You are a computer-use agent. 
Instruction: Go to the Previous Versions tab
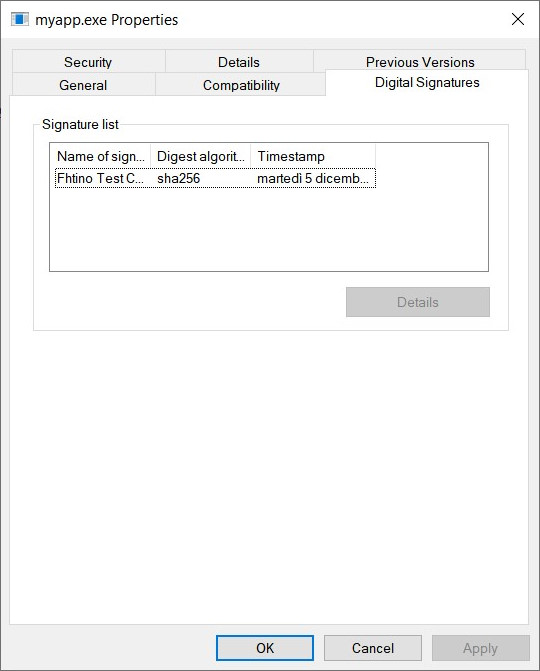(x=420, y=61)
